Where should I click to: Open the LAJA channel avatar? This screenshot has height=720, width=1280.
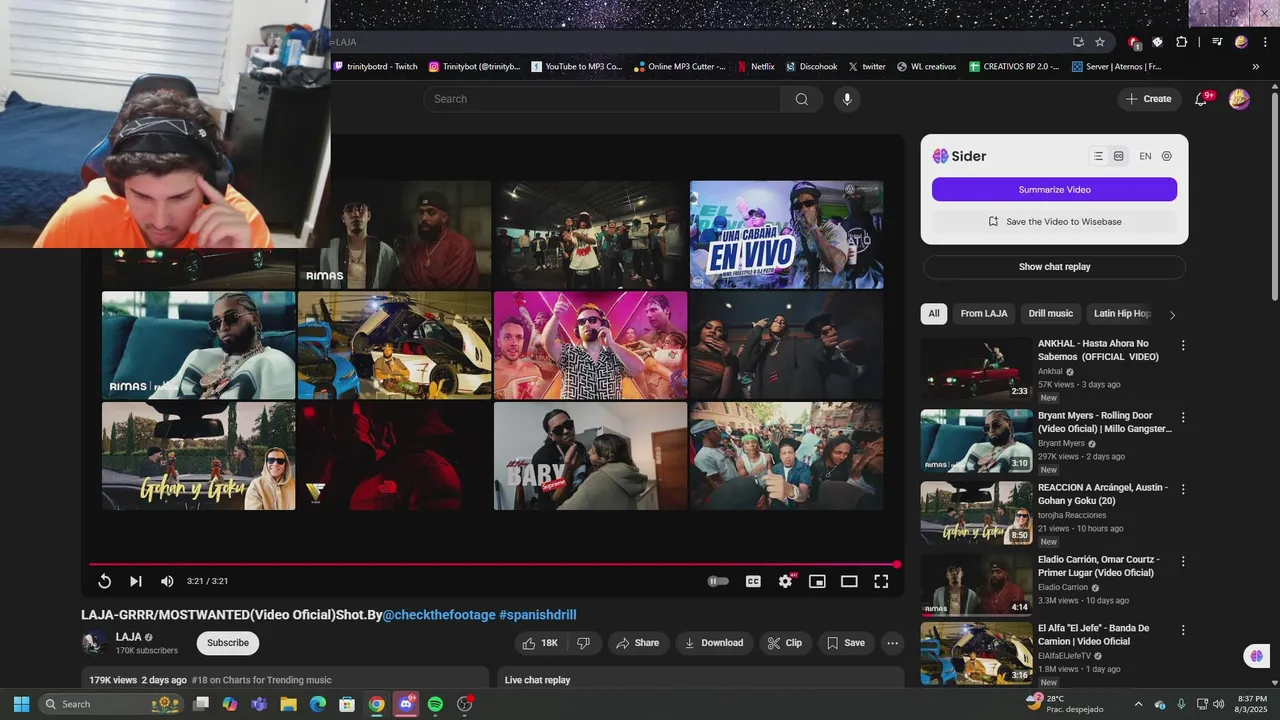tap(95, 643)
